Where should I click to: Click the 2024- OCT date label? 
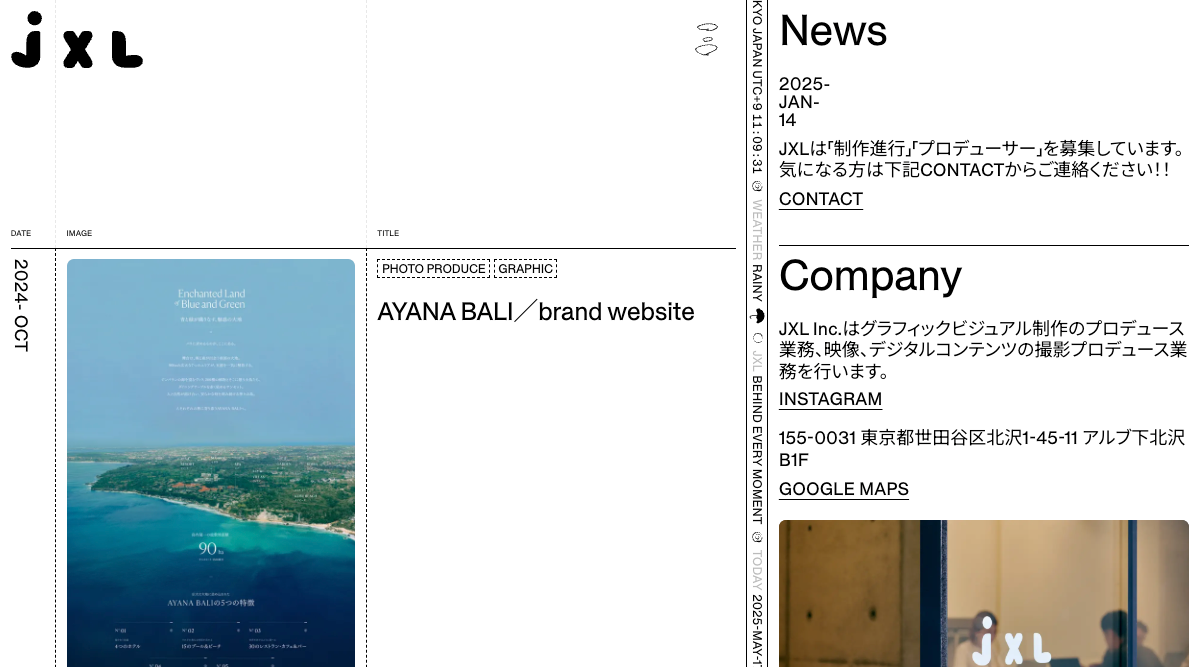point(21,306)
